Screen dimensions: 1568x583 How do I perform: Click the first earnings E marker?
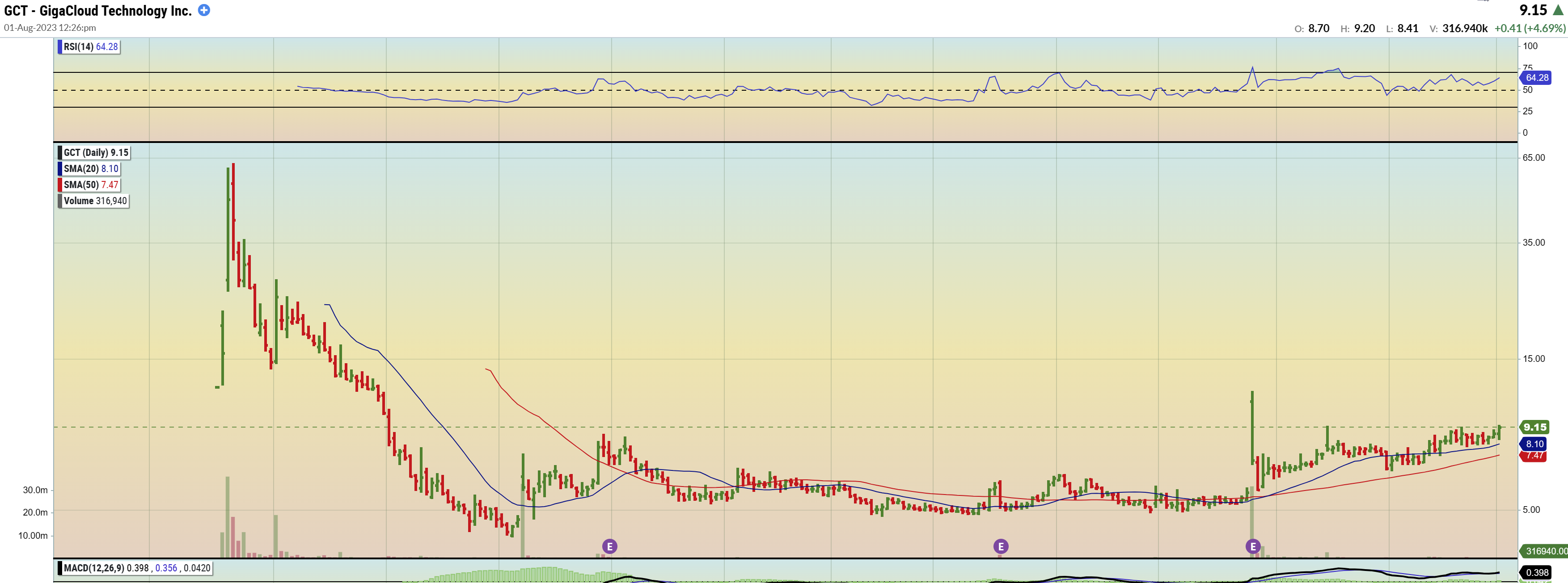(x=609, y=546)
